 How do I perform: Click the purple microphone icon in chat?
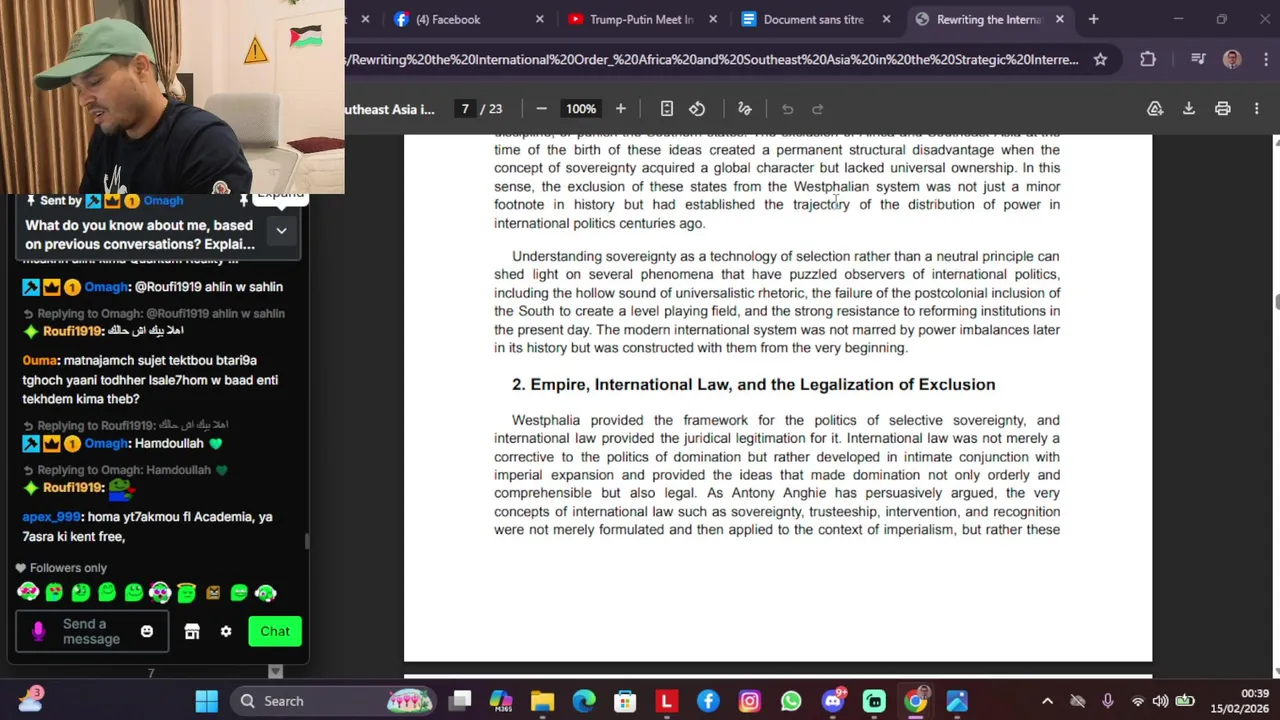click(x=38, y=631)
